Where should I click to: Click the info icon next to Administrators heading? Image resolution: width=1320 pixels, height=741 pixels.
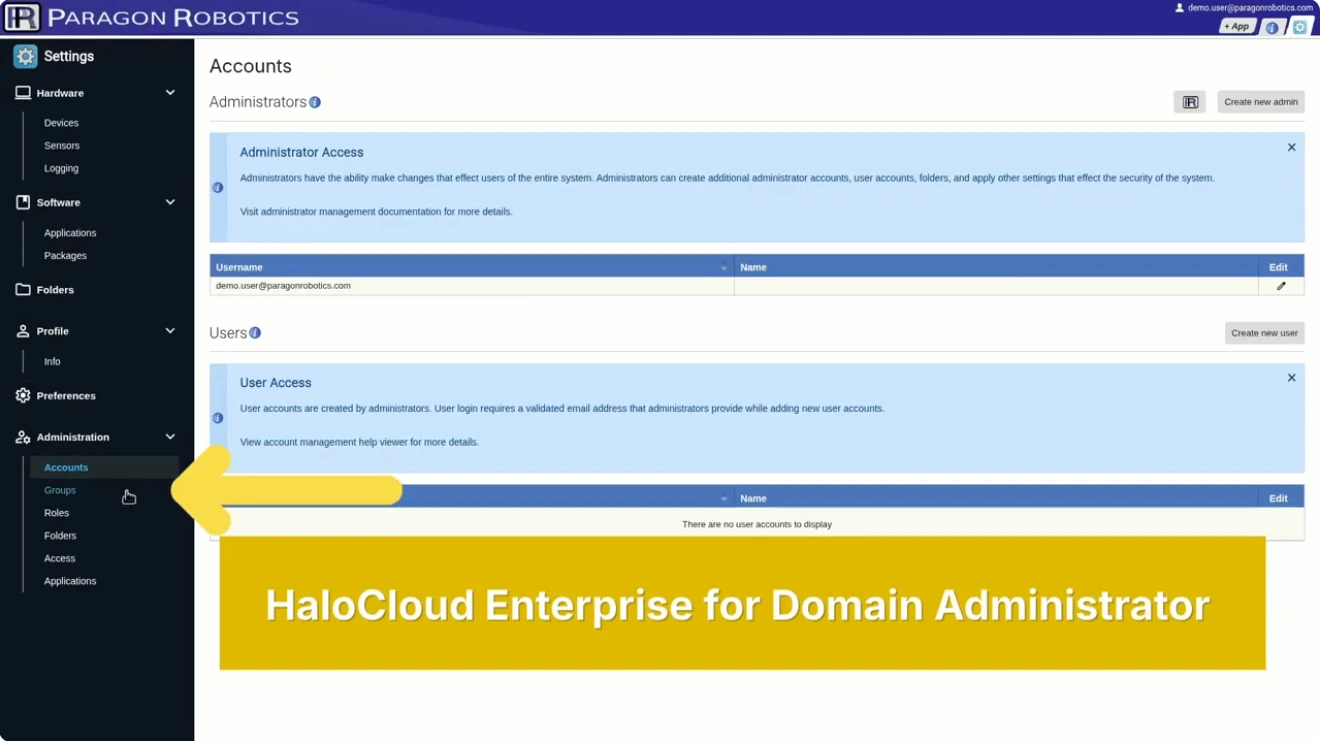(x=315, y=102)
